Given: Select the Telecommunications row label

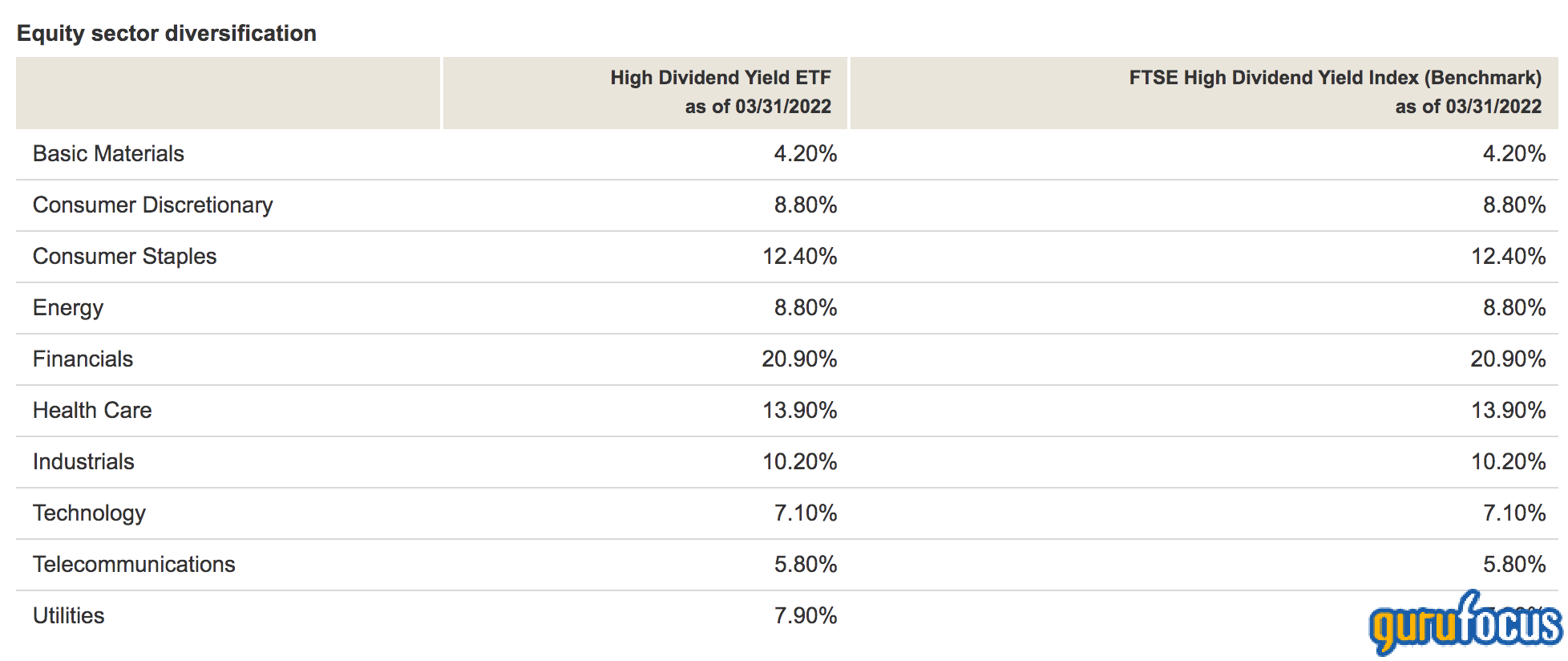Looking at the screenshot, I should (x=134, y=565).
